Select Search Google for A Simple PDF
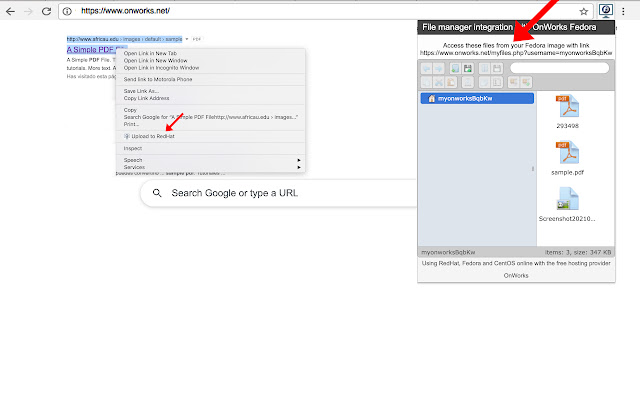640x400 pixels. coord(210,117)
